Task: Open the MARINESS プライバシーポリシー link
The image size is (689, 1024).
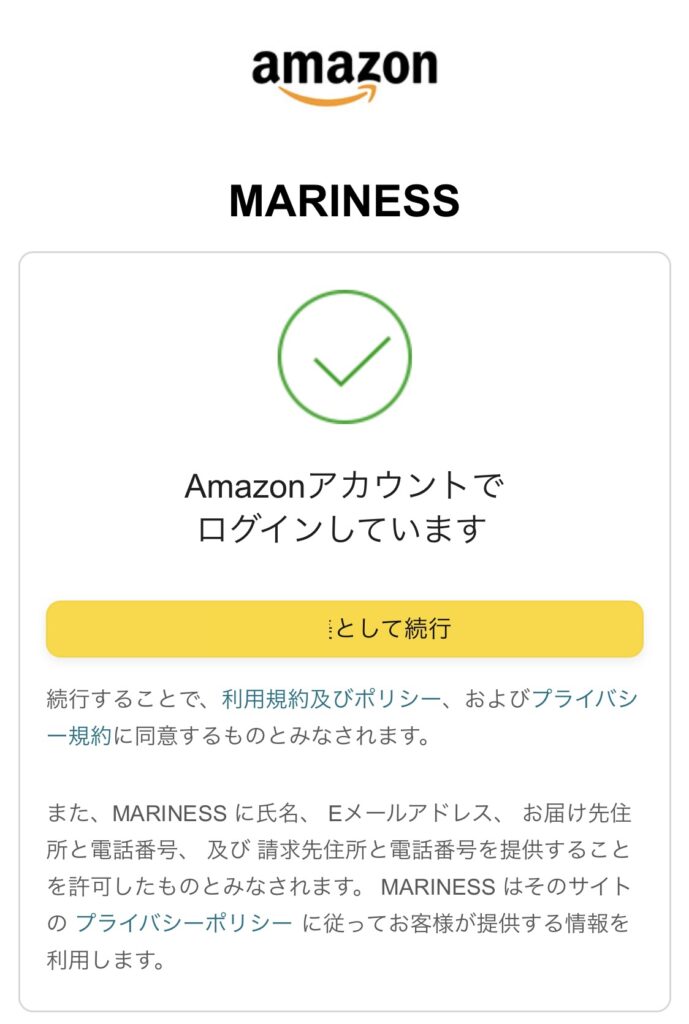Action: pyautogui.click(x=184, y=923)
